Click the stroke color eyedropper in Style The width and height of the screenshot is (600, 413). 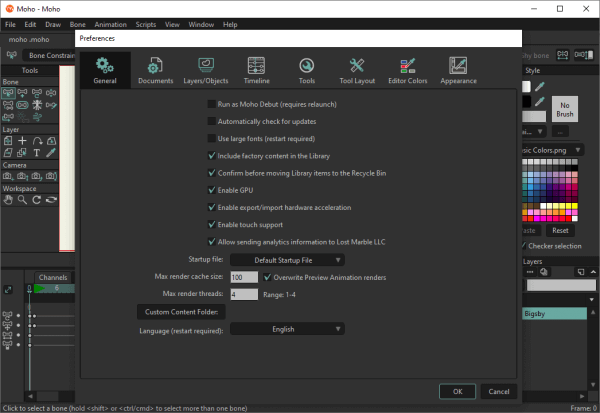point(540,101)
